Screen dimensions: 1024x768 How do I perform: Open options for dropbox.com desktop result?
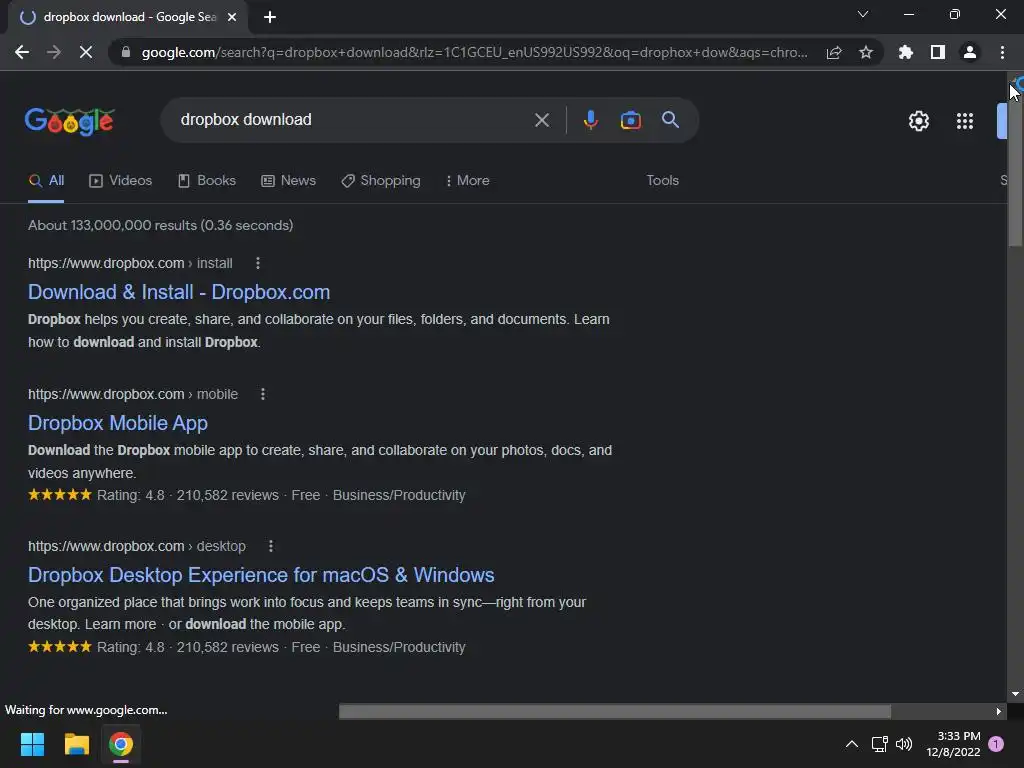[x=270, y=546]
